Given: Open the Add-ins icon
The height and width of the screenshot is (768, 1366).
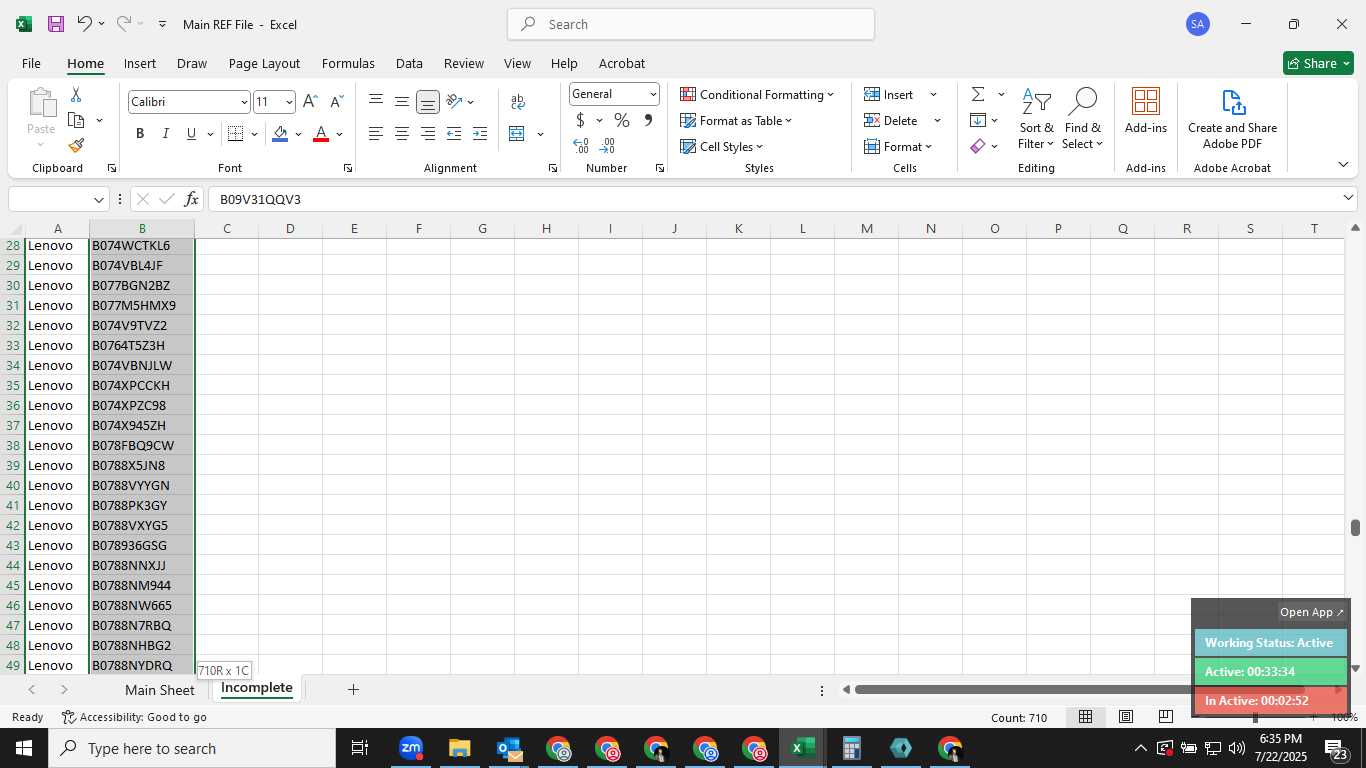Looking at the screenshot, I should [x=1146, y=102].
